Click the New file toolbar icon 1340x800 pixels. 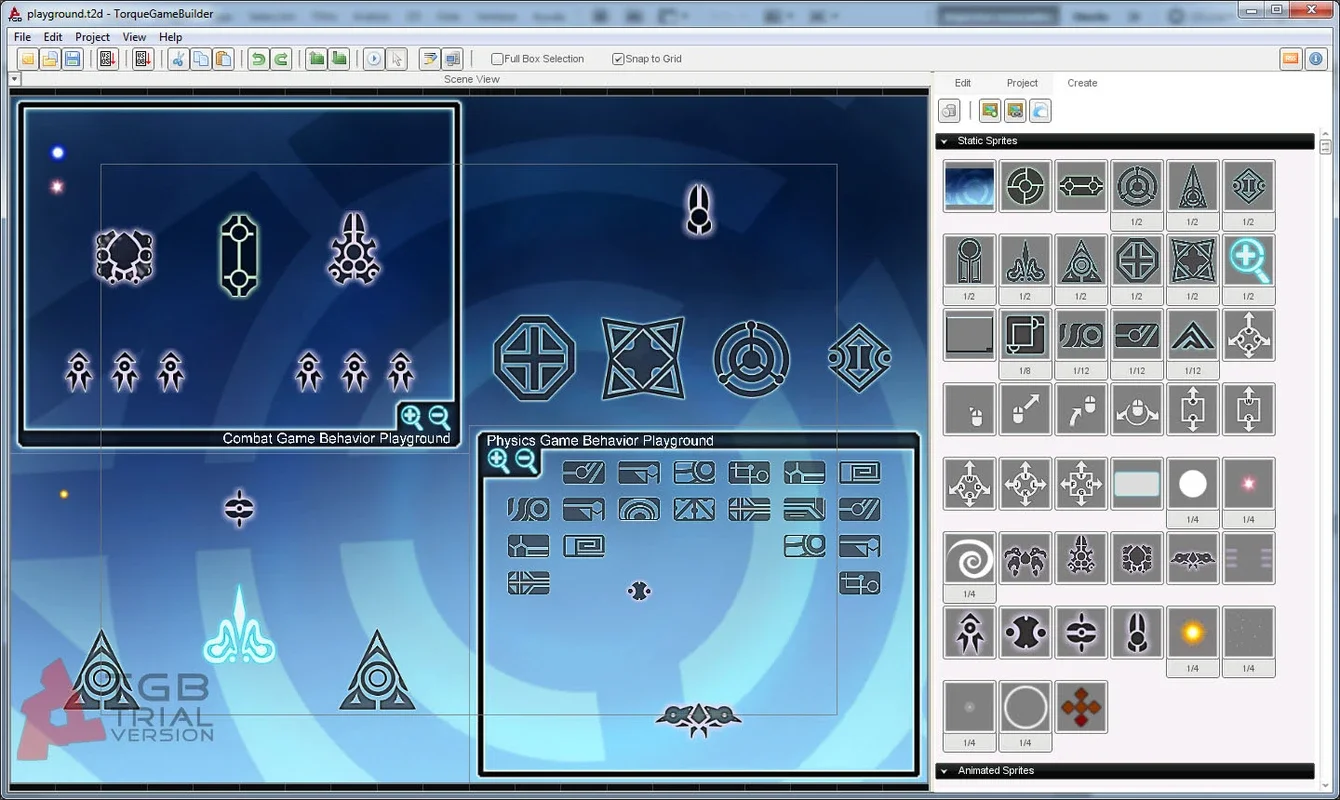point(28,59)
